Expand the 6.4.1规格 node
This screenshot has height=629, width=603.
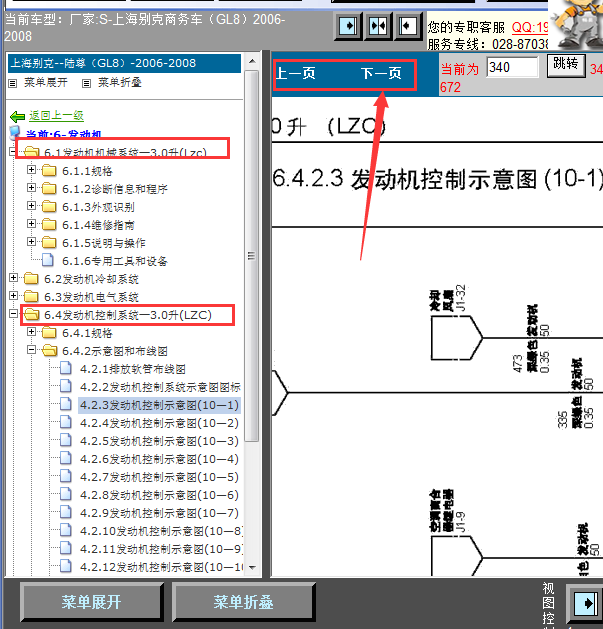point(31,332)
